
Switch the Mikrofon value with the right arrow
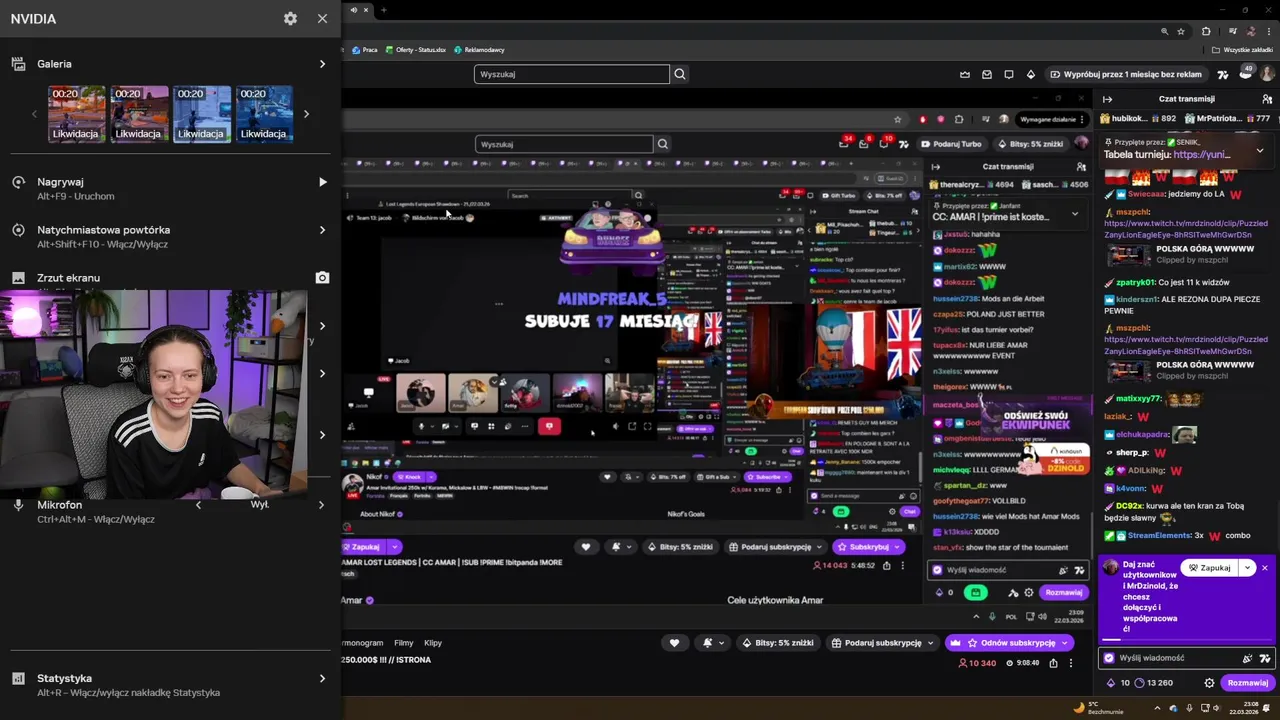pyautogui.click(x=321, y=505)
